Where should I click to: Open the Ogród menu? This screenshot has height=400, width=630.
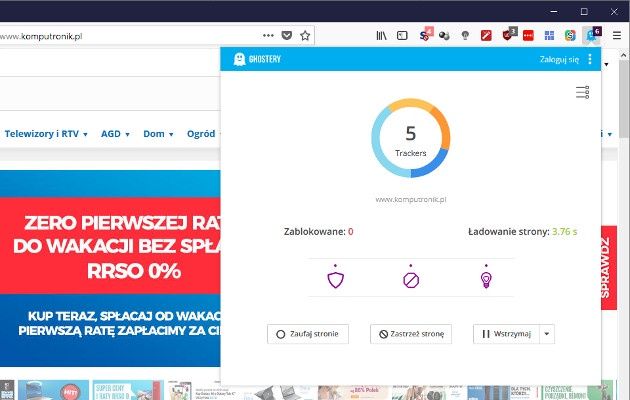203,134
